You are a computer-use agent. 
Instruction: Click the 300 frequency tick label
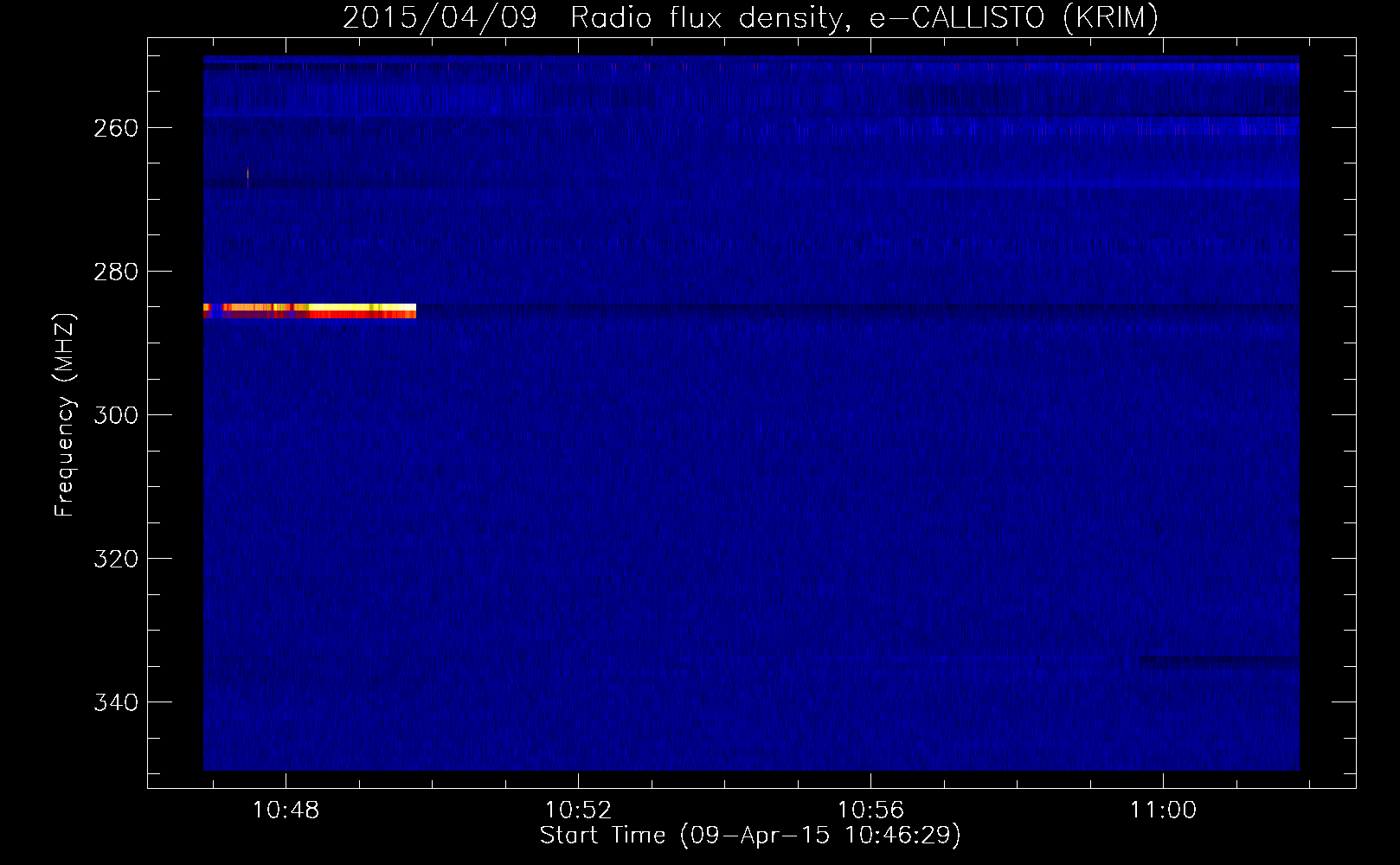116,415
